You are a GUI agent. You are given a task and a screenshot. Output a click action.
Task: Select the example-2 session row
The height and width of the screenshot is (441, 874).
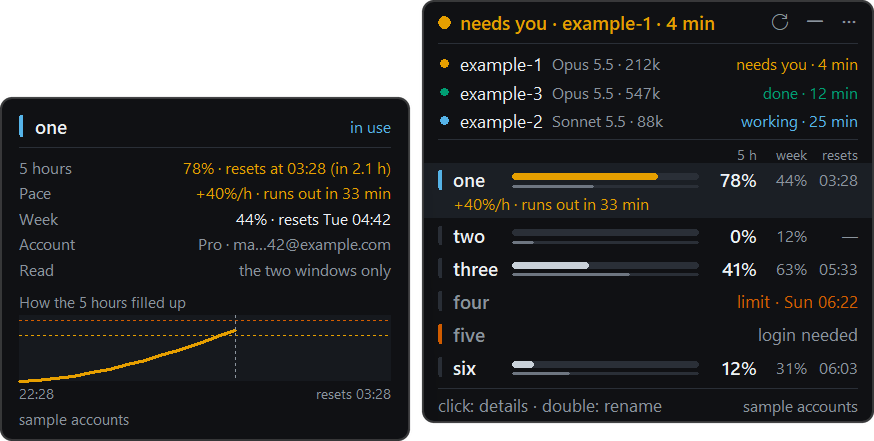648,122
